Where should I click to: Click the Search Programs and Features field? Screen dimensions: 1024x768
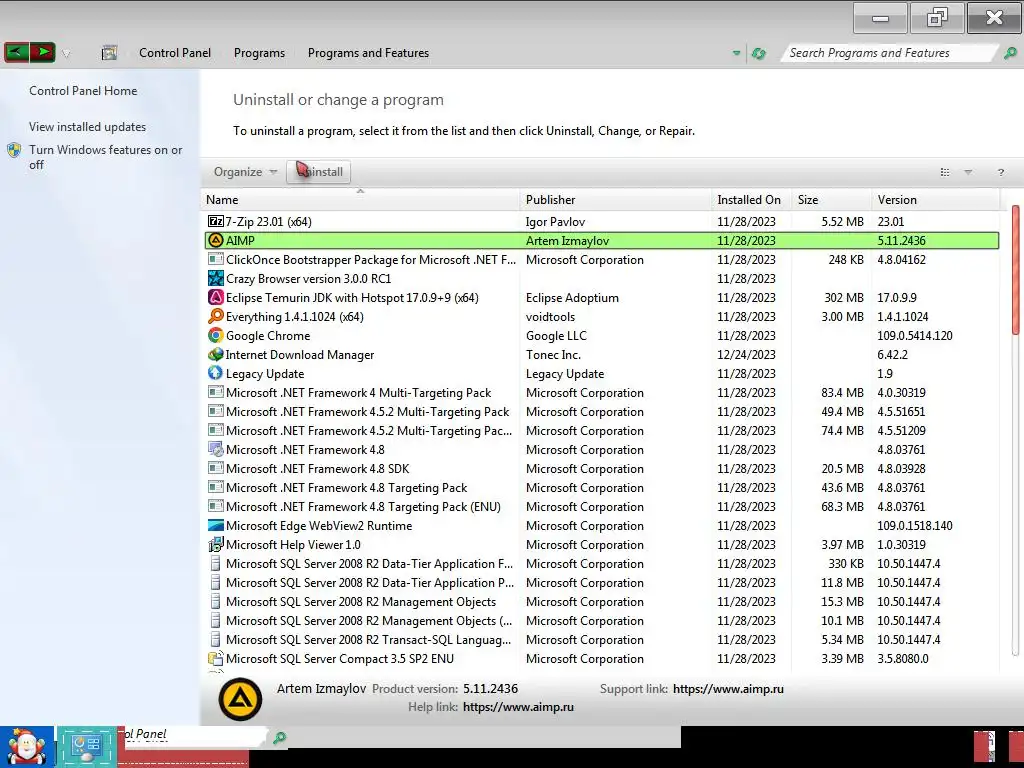pos(888,53)
